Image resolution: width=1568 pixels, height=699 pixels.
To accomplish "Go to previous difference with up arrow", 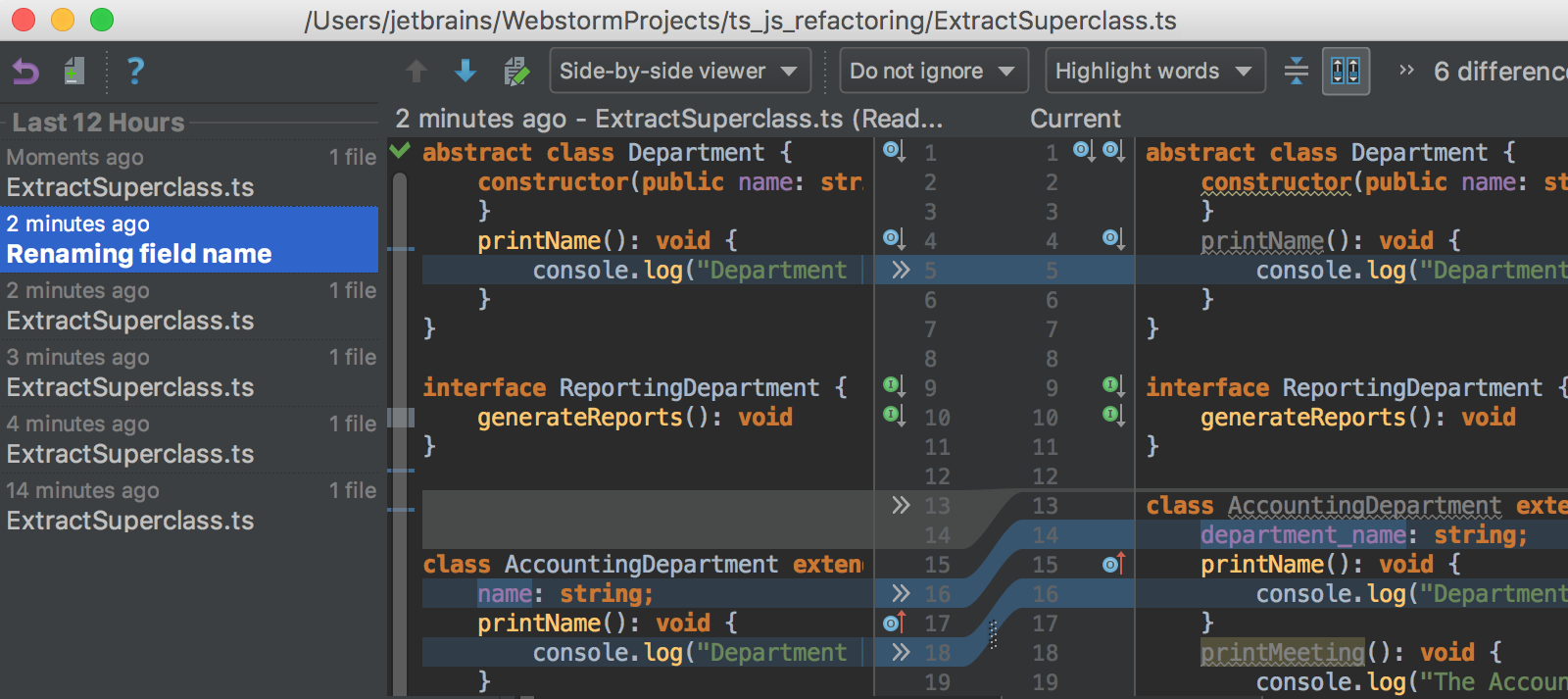I will point(416,72).
